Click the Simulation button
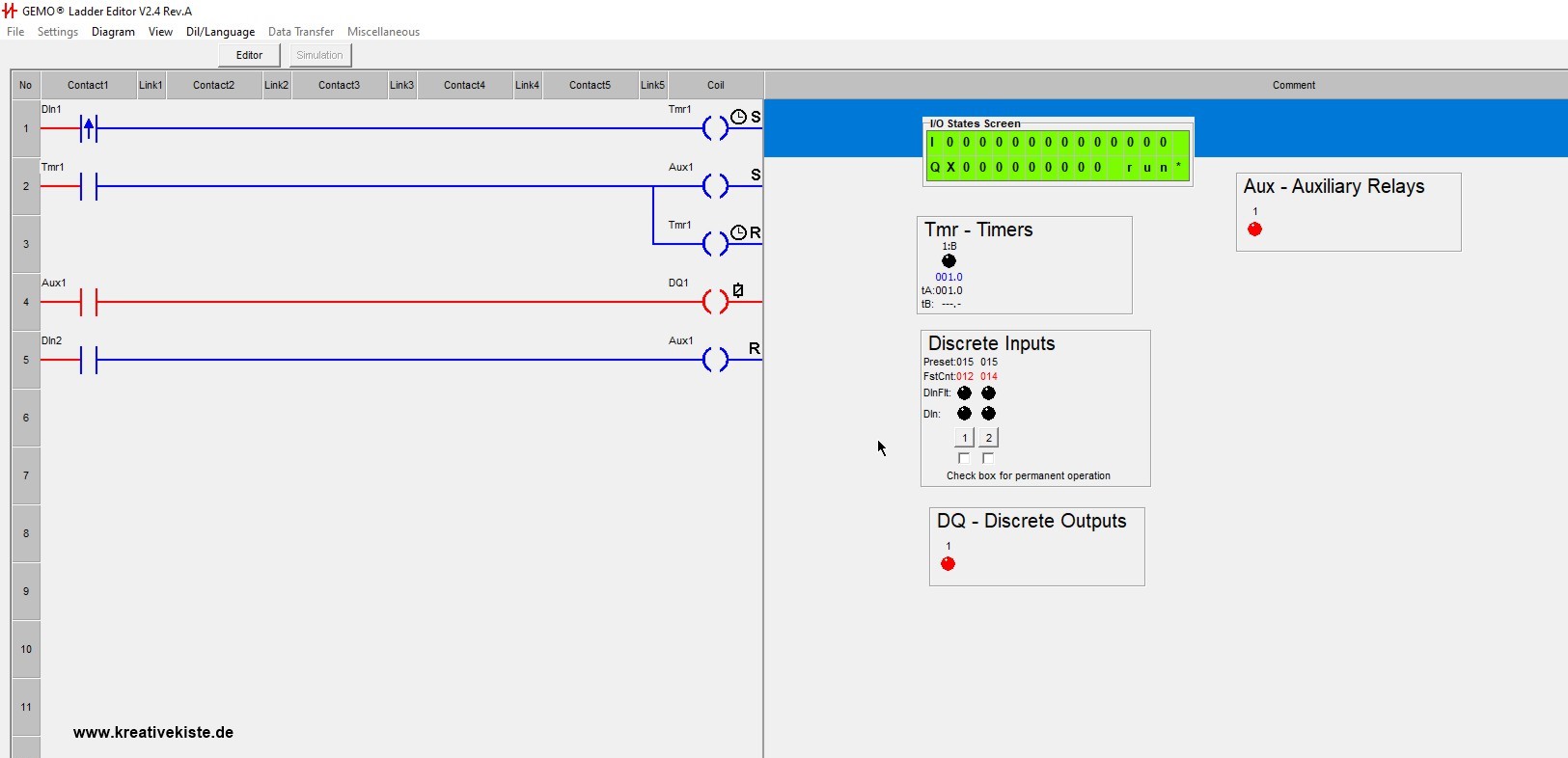Screen dimensions: 1568x758 pyautogui.click(x=319, y=55)
